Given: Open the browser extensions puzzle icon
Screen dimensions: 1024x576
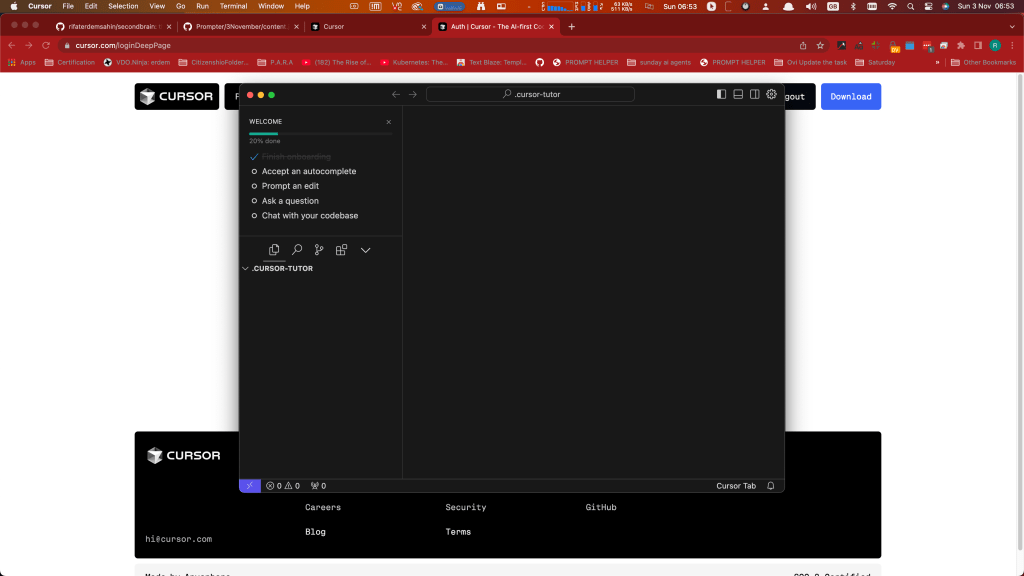Looking at the screenshot, I should coord(961,46).
